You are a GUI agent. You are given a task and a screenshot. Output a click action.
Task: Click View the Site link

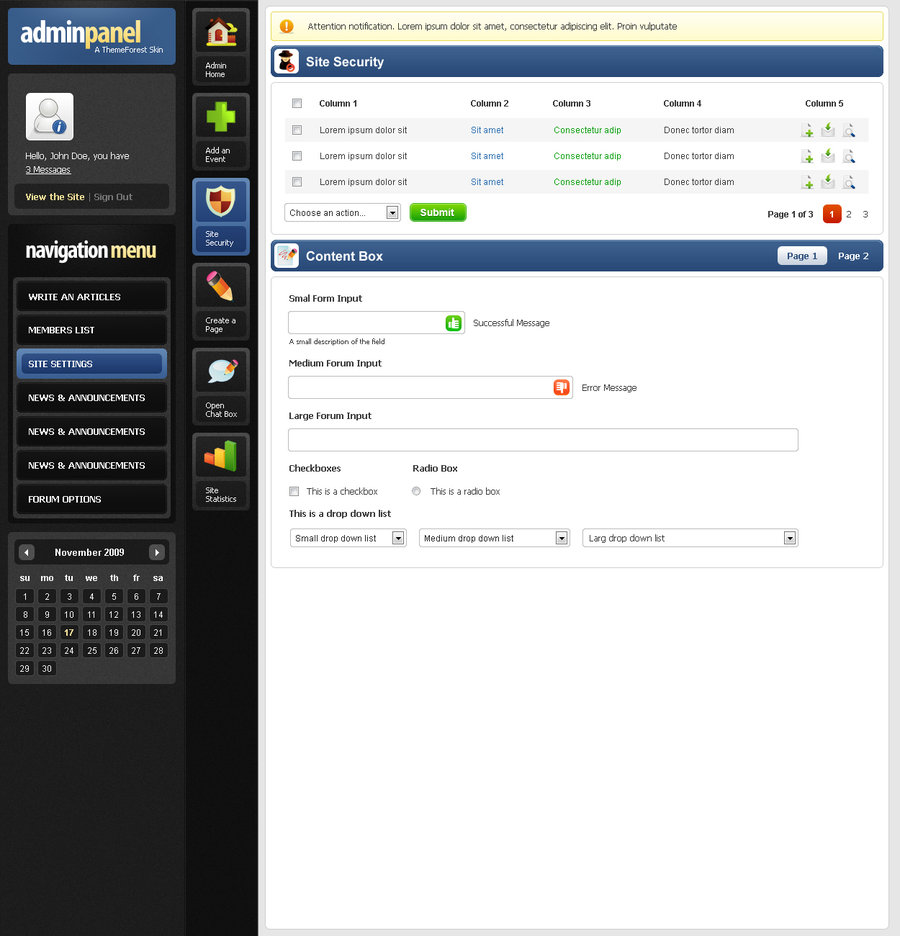(55, 197)
